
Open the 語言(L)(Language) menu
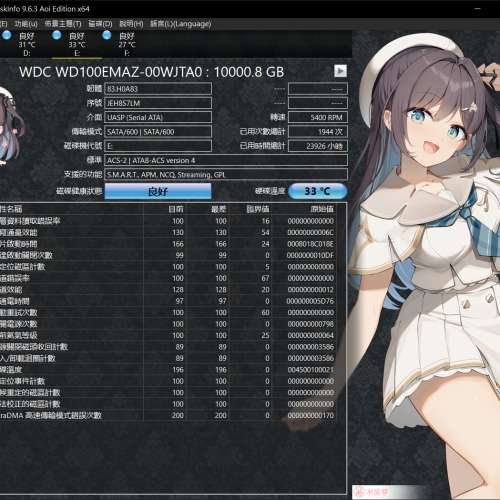click(180, 24)
